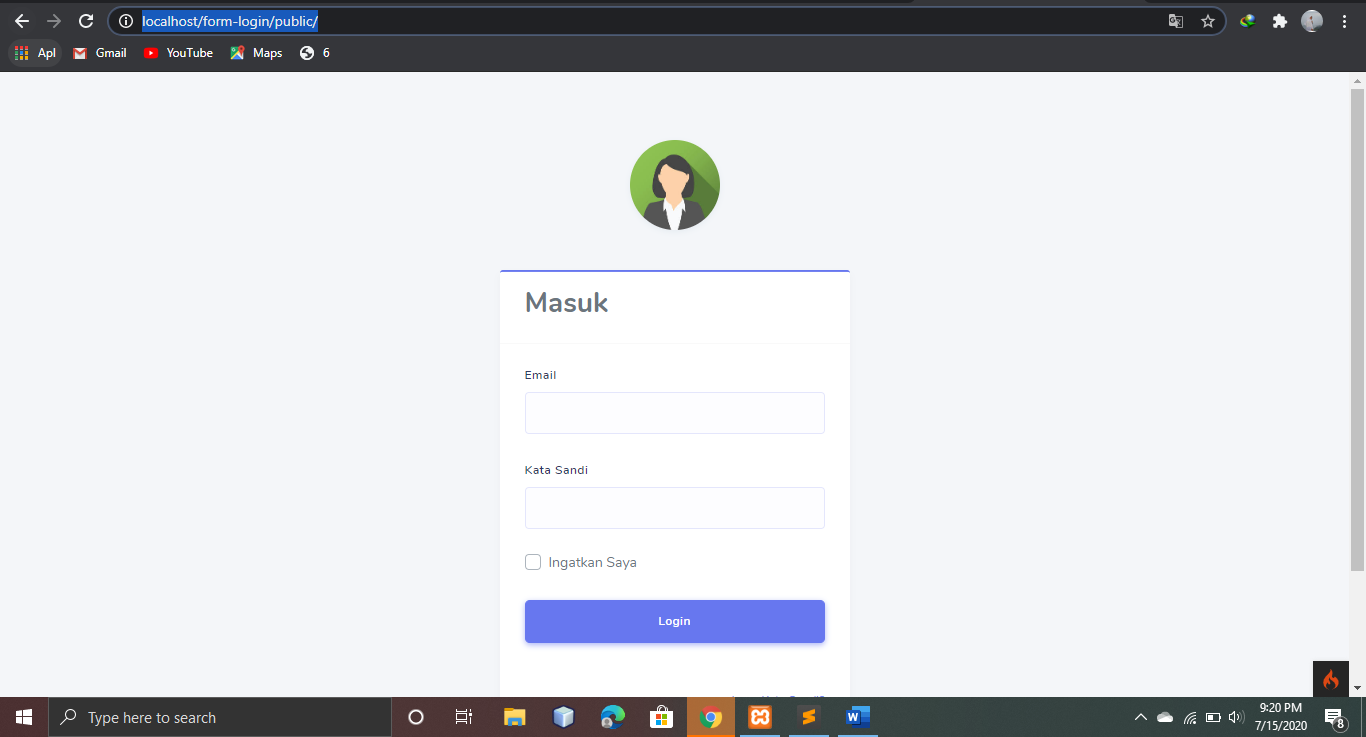This screenshot has height=737, width=1366.
Task: Open the CodeIgniter debug toolbar flame icon
Action: point(1330,679)
